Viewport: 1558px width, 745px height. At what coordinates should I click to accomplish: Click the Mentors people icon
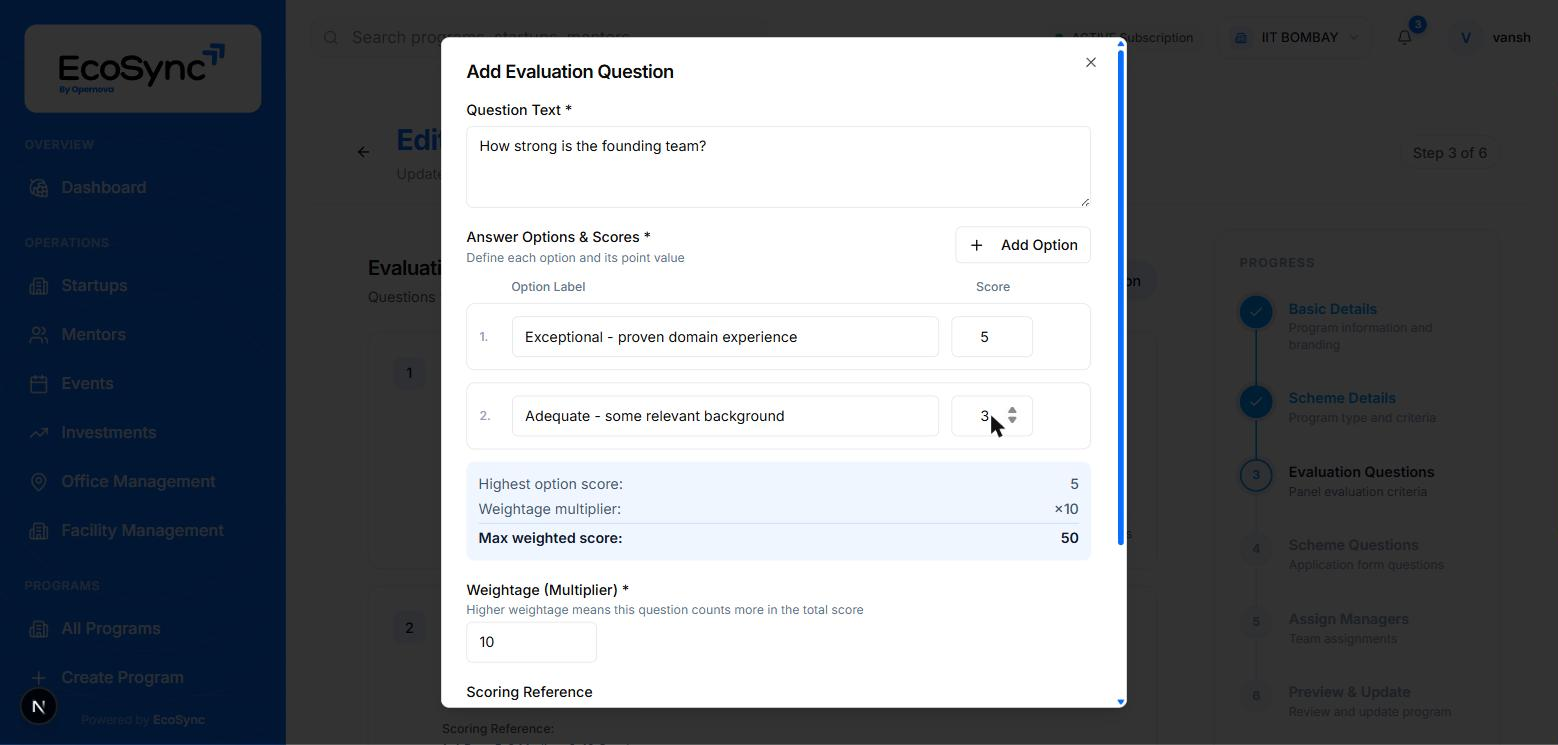point(39,335)
